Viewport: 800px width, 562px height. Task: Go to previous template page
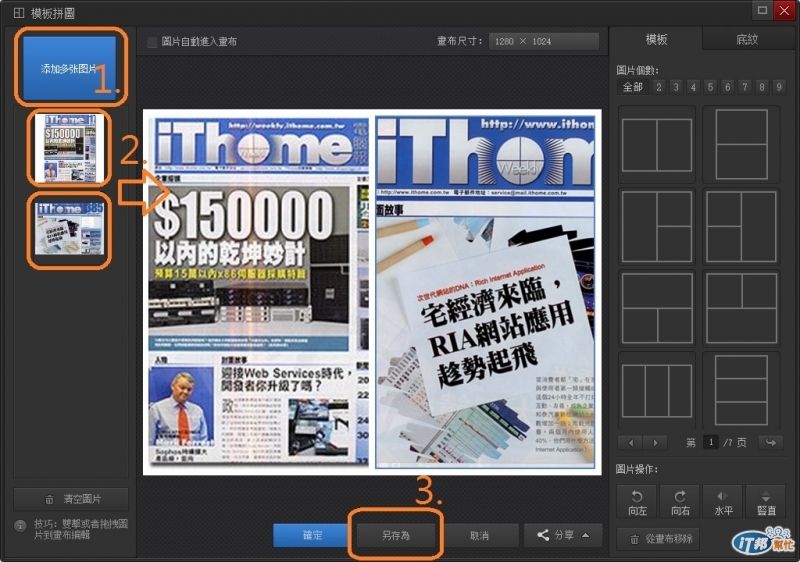click(631, 442)
